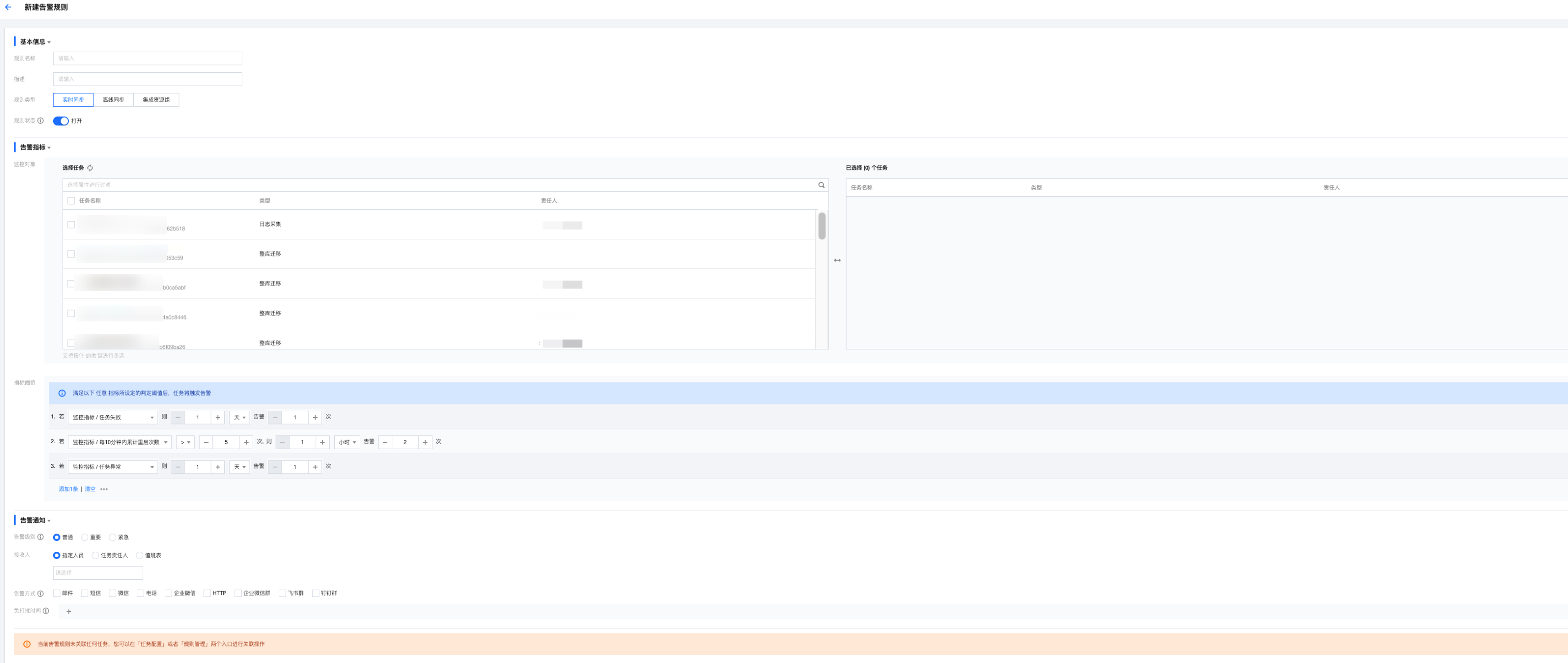The height and width of the screenshot is (663, 1568).
Task: Check the 邮件 alert method checkbox
Action: [x=57, y=593]
